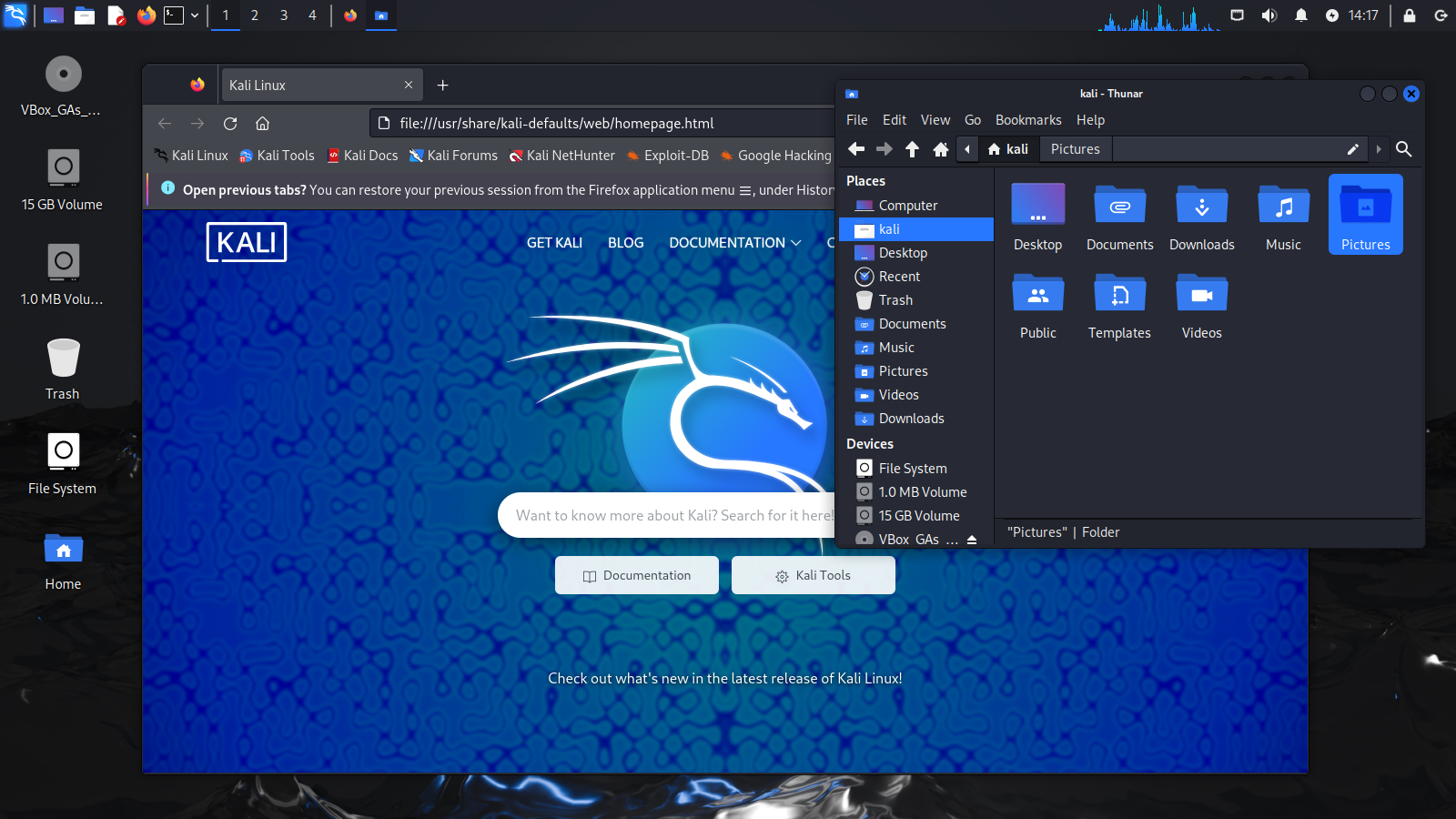Viewport: 1456px width, 819px height.
Task: Select the 15 GB Volume desktop icon
Action: point(62,180)
